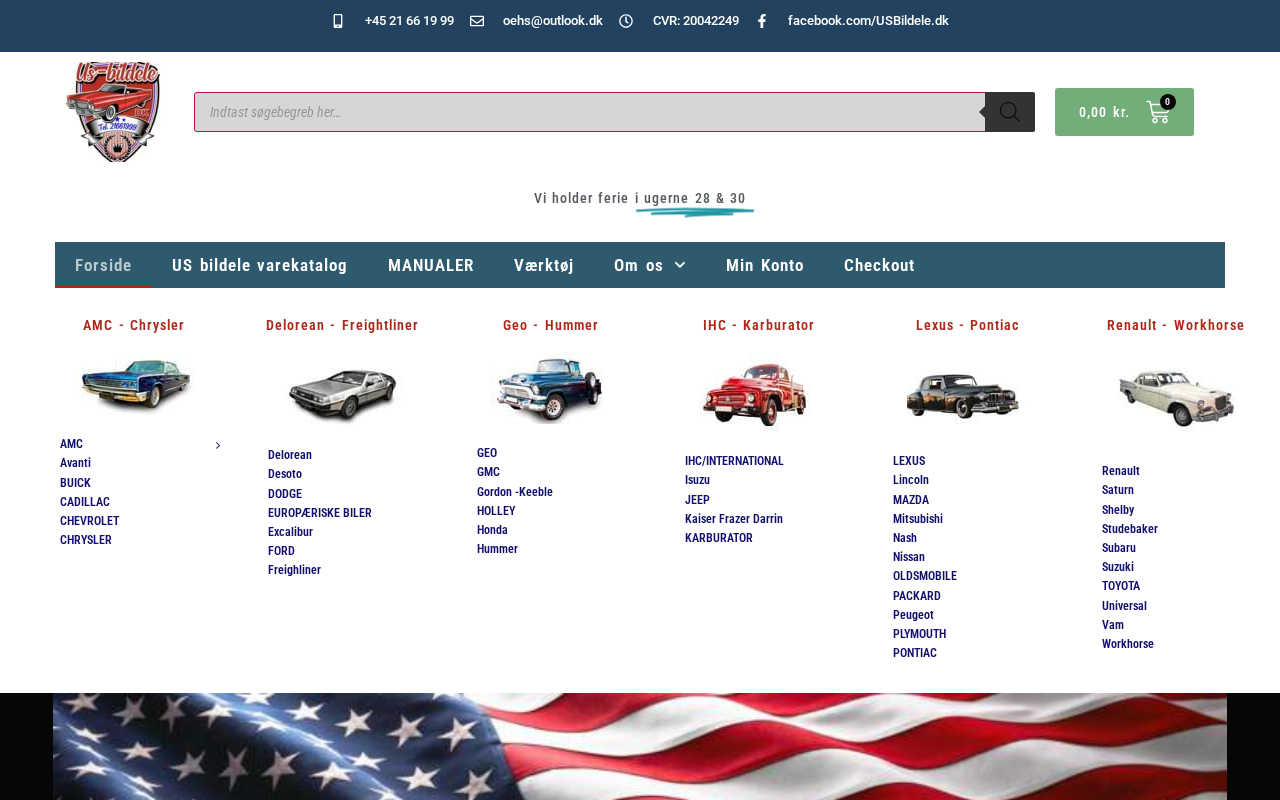The width and height of the screenshot is (1280, 800).
Task: Open the Checkout menu item
Action: pos(879,265)
